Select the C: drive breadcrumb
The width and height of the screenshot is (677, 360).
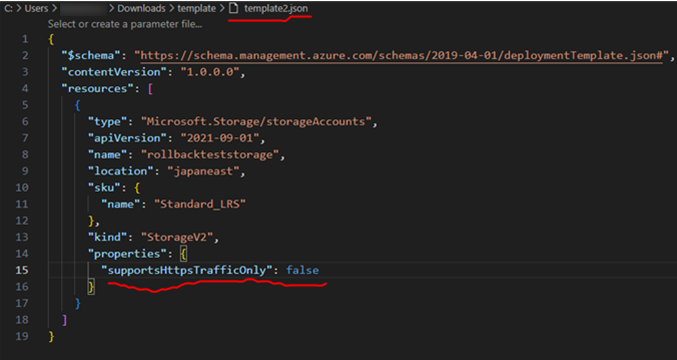pos(8,8)
